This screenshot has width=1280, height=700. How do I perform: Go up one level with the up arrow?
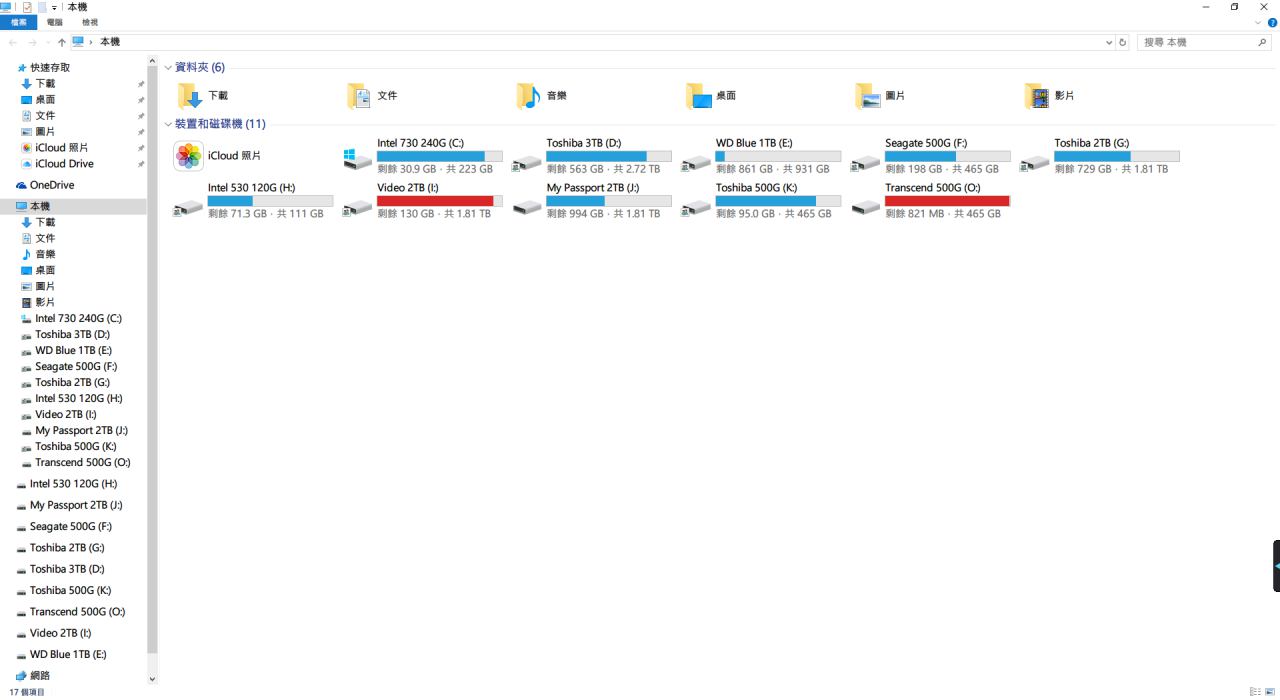[61, 42]
